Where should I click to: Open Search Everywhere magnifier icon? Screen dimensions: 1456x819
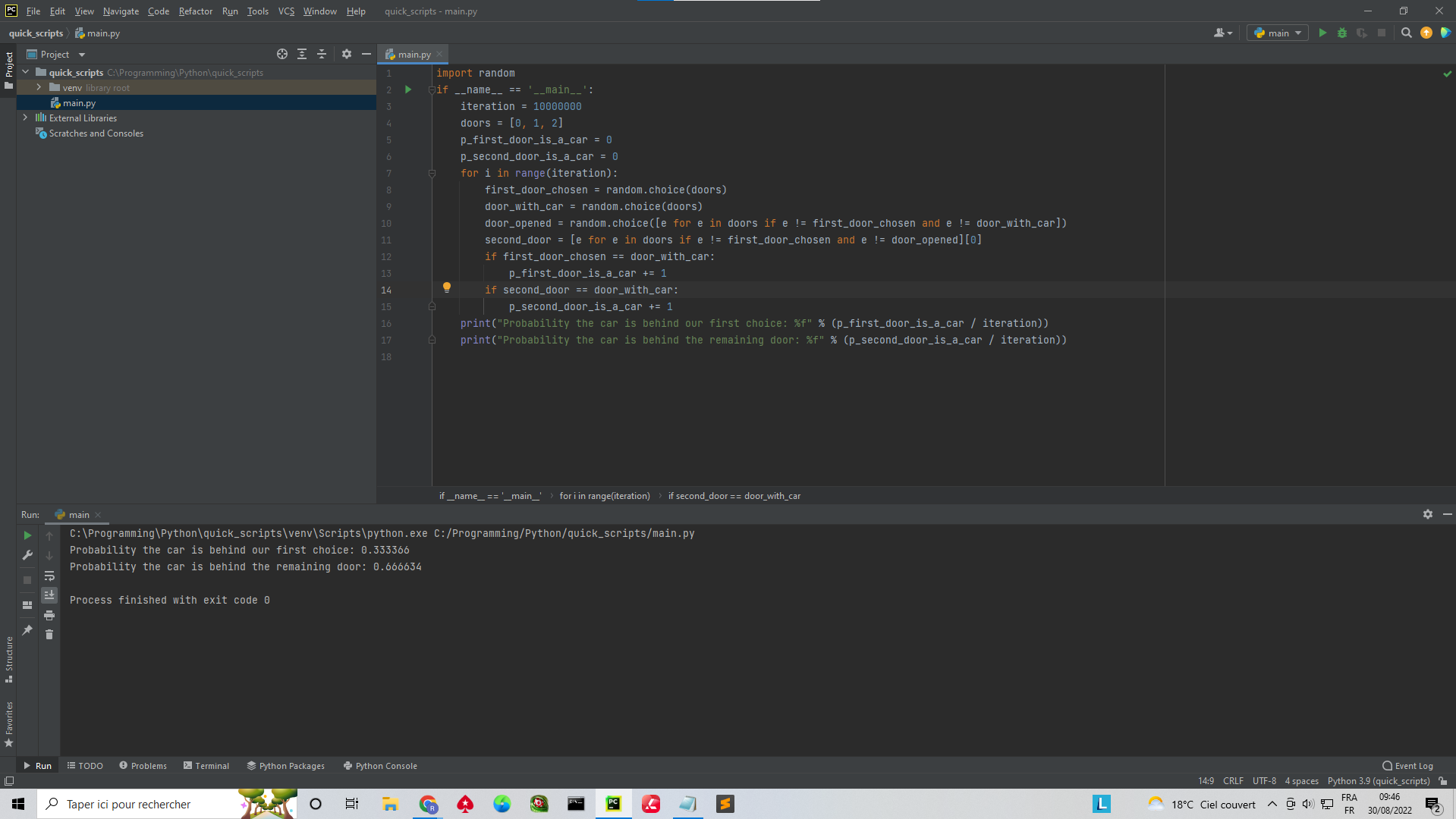[1406, 33]
